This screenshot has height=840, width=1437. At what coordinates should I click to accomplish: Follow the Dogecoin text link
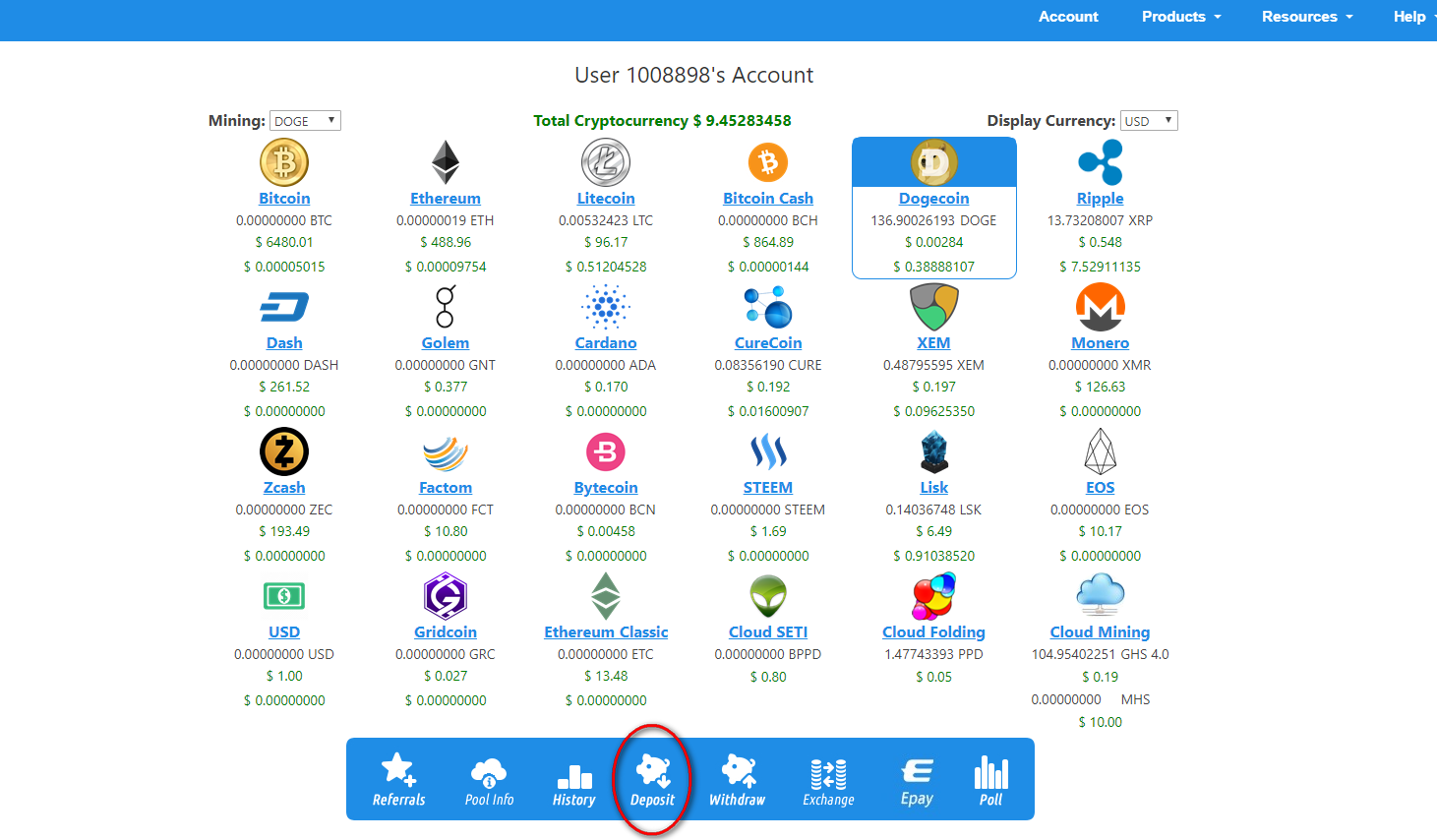934,199
